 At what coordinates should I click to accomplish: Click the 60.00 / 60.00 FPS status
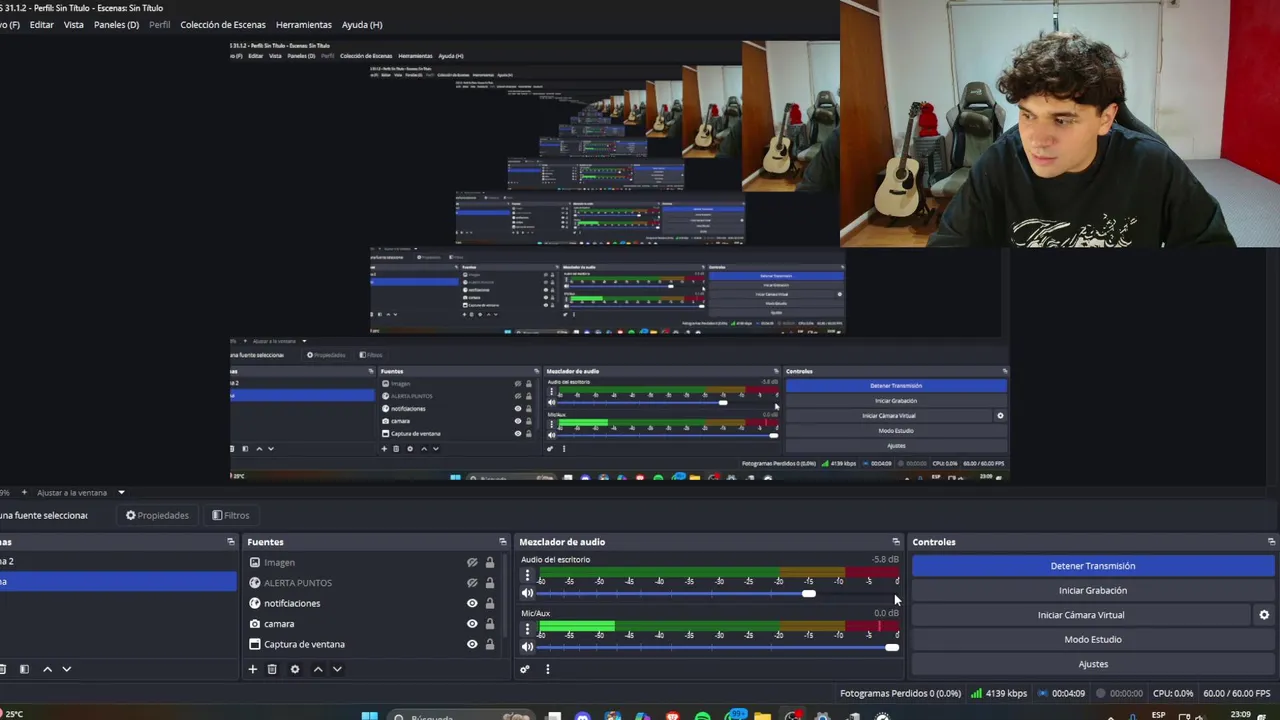(x=1237, y=693)
